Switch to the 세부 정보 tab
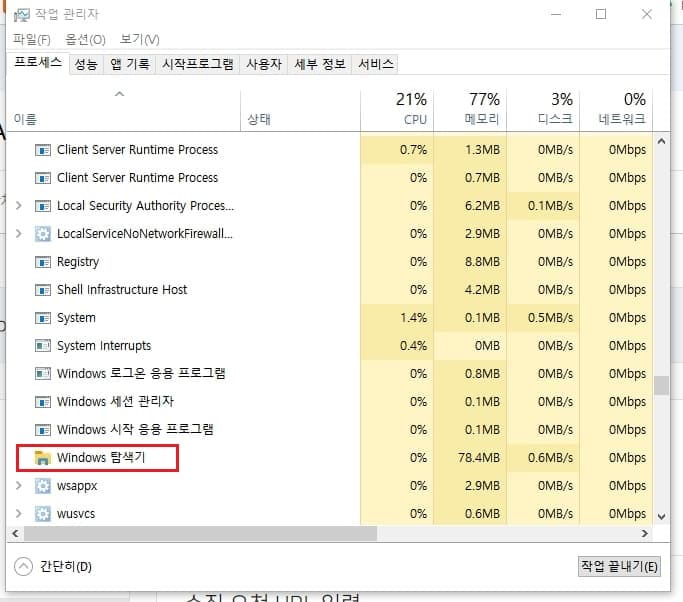The image size is (683, 602). (320, 64)
